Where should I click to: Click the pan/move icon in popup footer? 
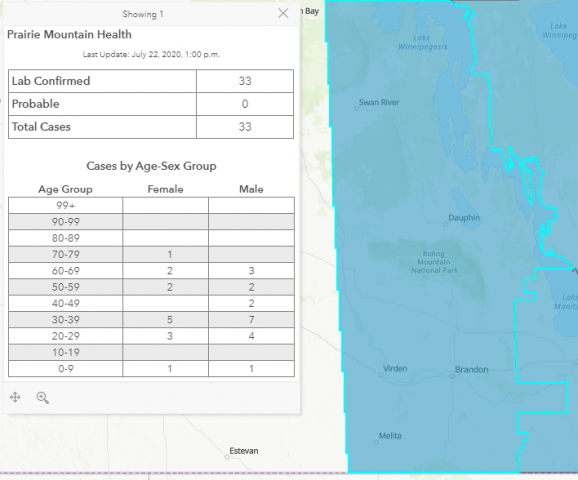(x=15, y=397)
